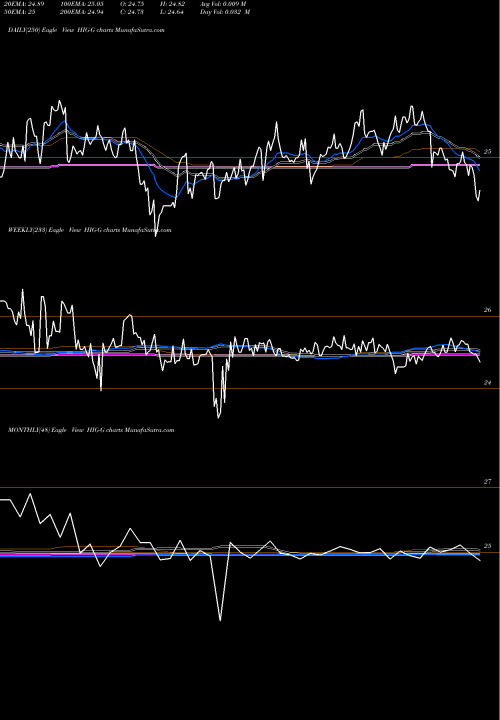
Task: Click the WEEKLY(283) Eagle View chart title
Action: [x=90, y=230]
